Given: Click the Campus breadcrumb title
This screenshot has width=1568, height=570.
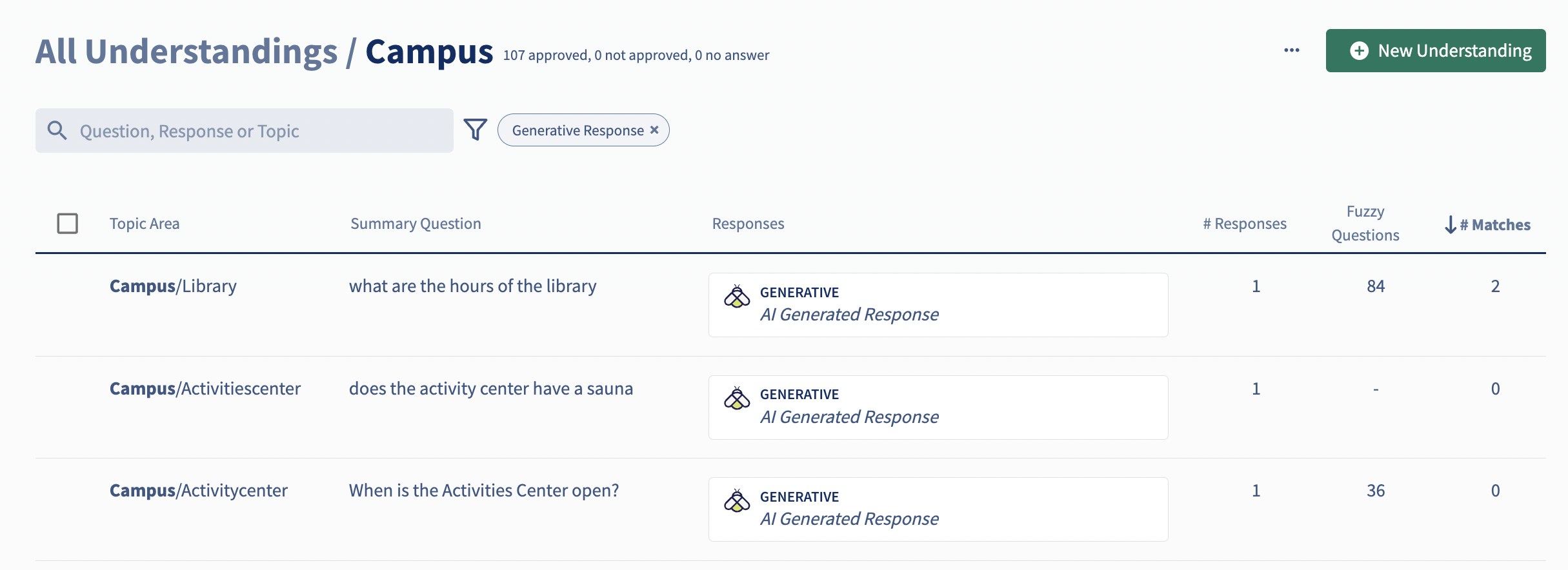Looking at the screenshot, I should 429,52.
